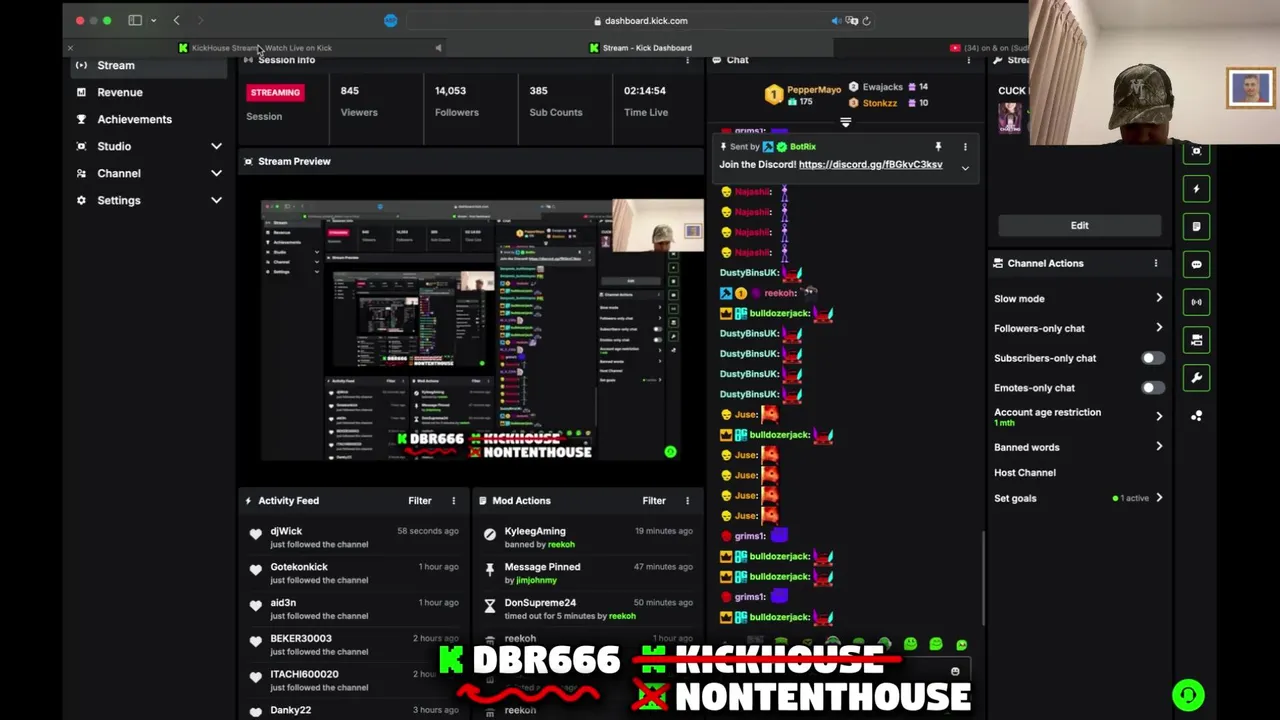
Task: Collapse the gift leaderboard handle
Action: coord(845,122)
